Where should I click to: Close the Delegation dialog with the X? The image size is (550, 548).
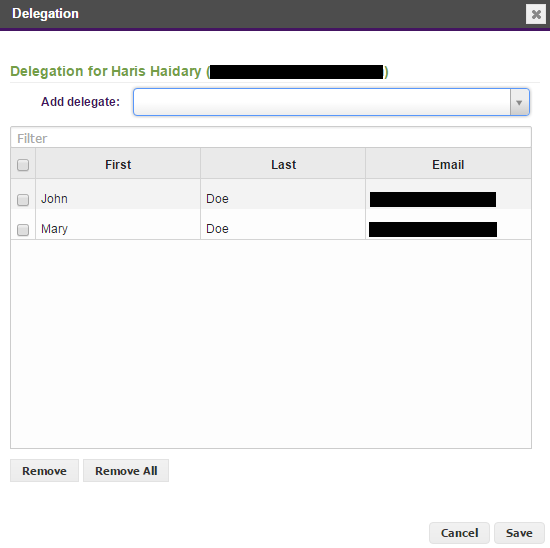pos(536,14)
